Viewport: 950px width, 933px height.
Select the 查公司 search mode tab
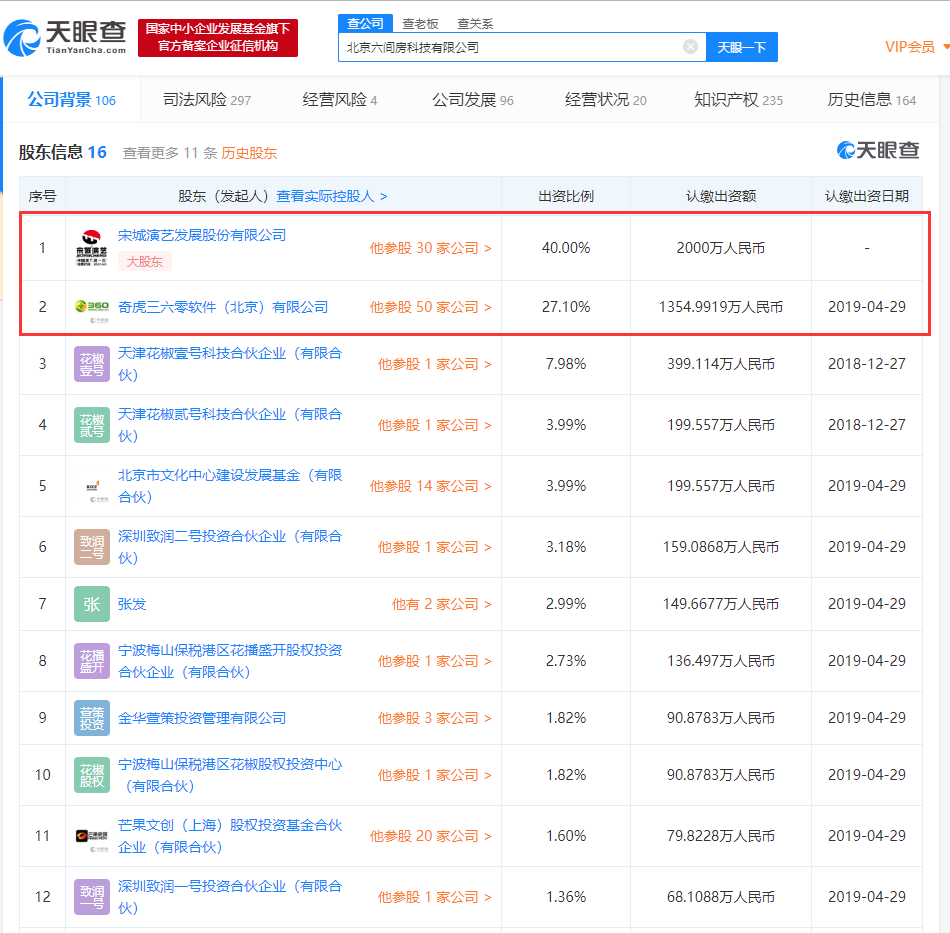365,23
